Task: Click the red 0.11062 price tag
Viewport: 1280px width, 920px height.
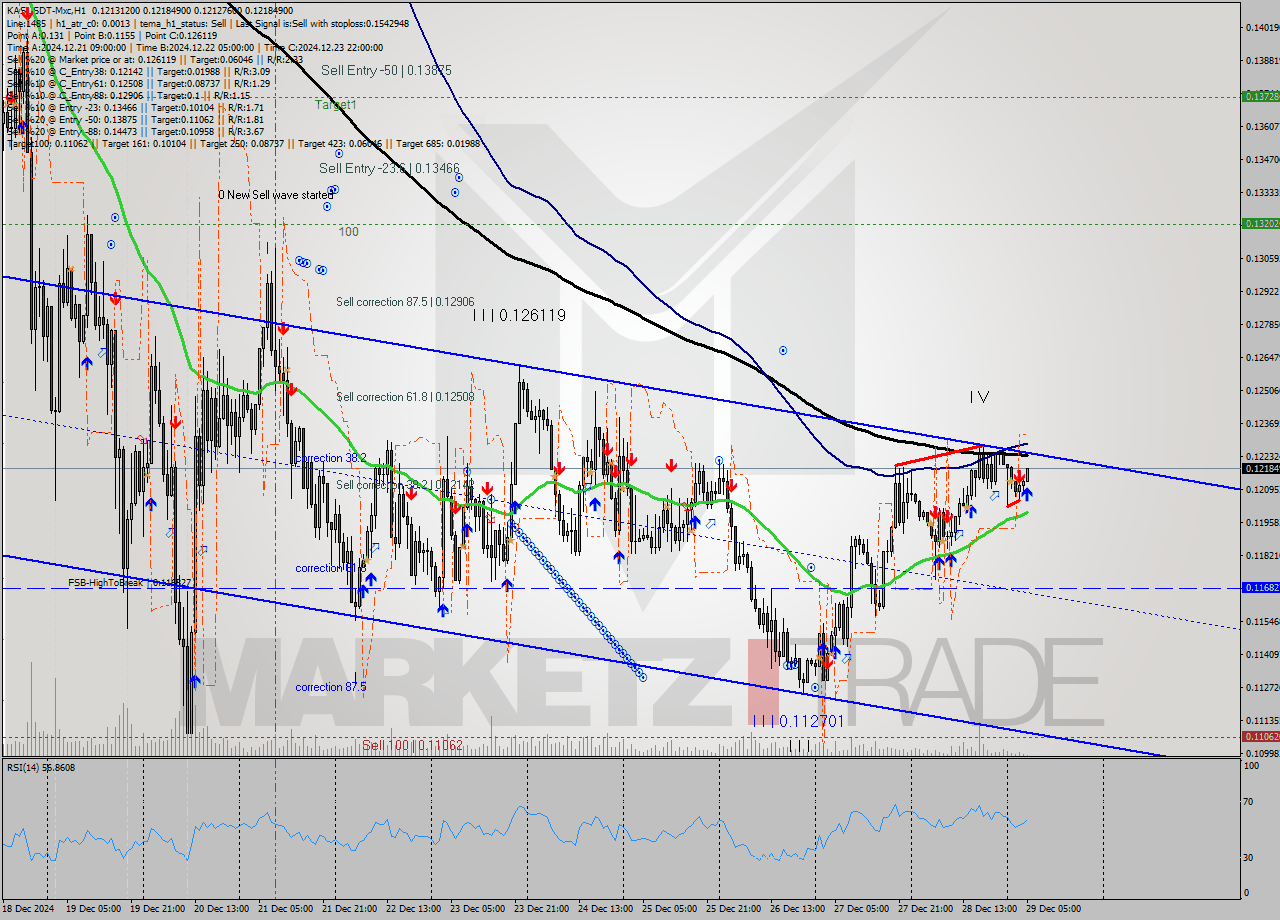Action: 1260,736
